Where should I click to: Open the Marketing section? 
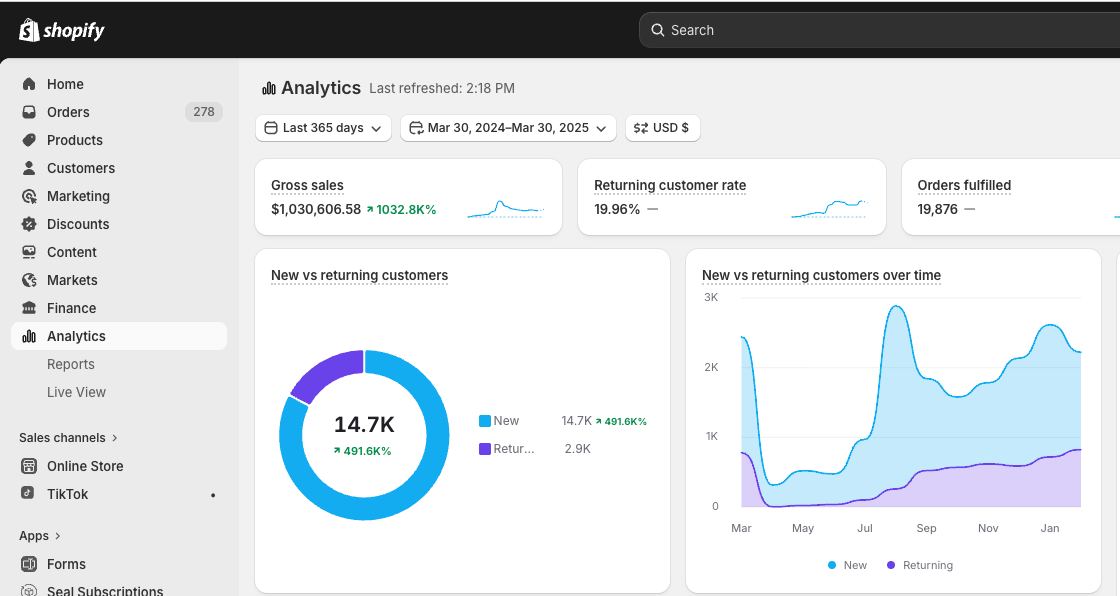(119, 196)
